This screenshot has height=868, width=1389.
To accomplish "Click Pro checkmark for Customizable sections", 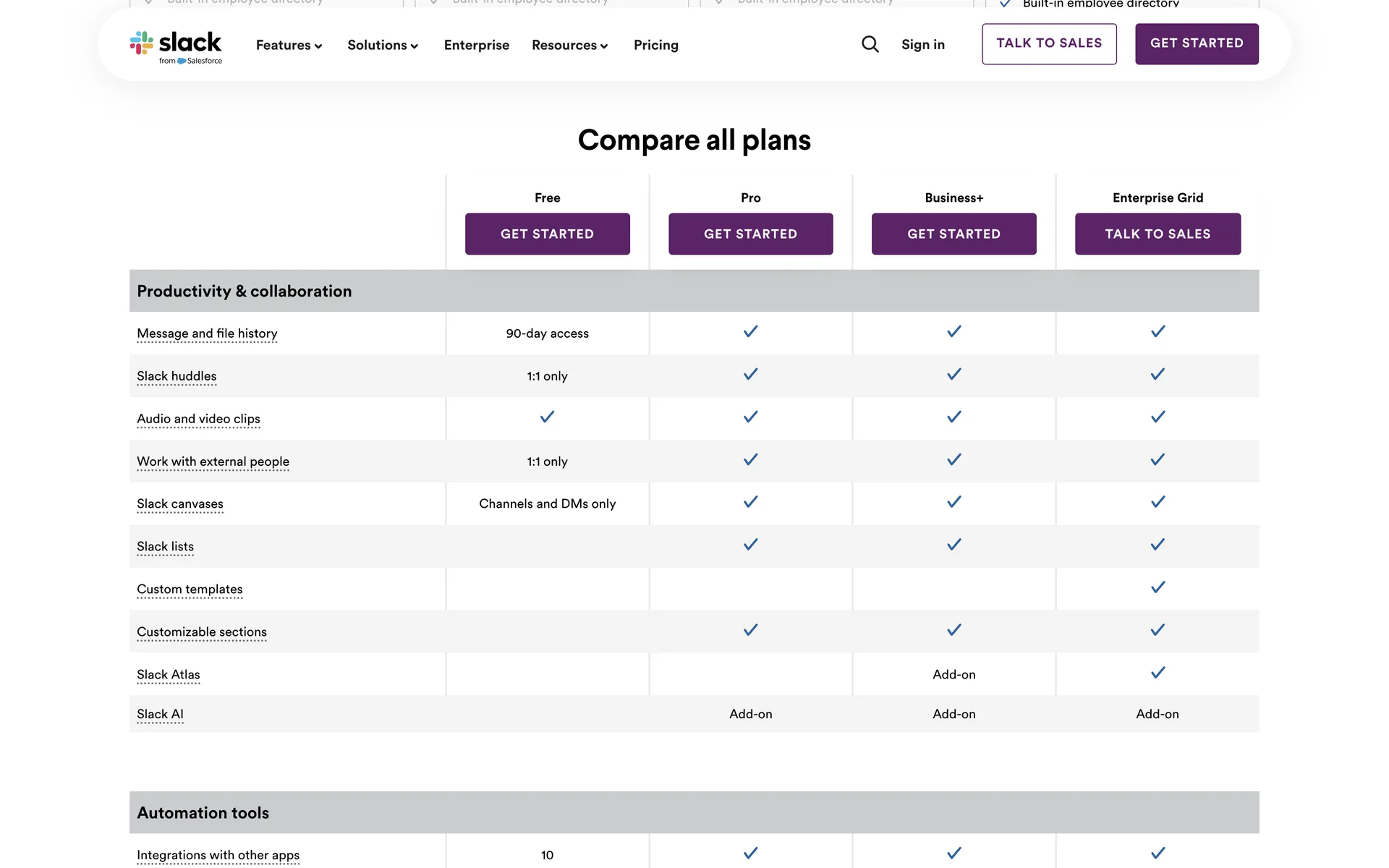I will tap(750, 631).
